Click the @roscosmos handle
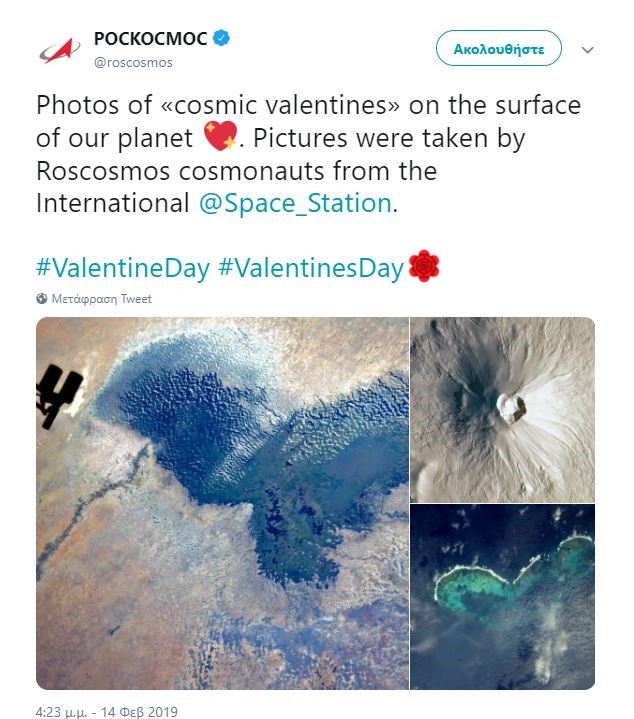634x719 pixels. pyautogui.click(x=133, y=62)
